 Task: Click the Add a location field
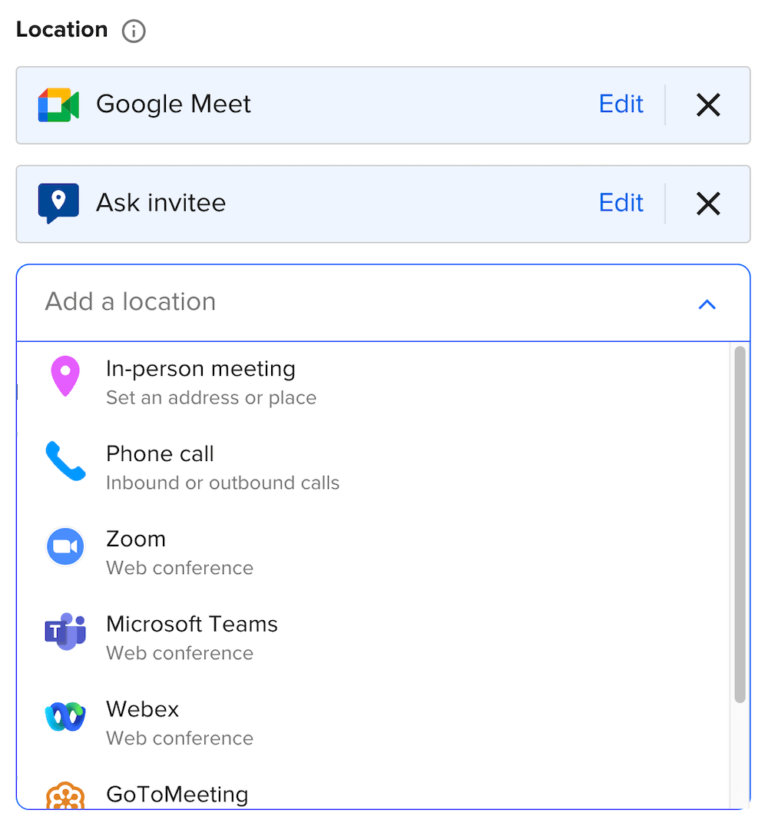tap(383, 303)
